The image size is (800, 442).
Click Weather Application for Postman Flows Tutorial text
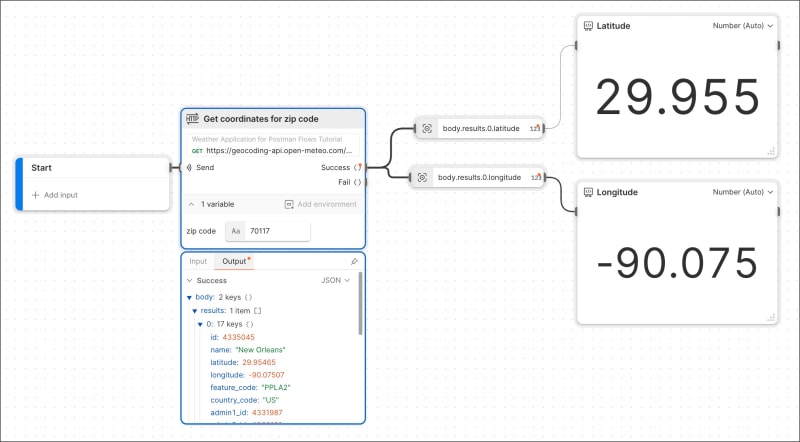coord(267,139)
